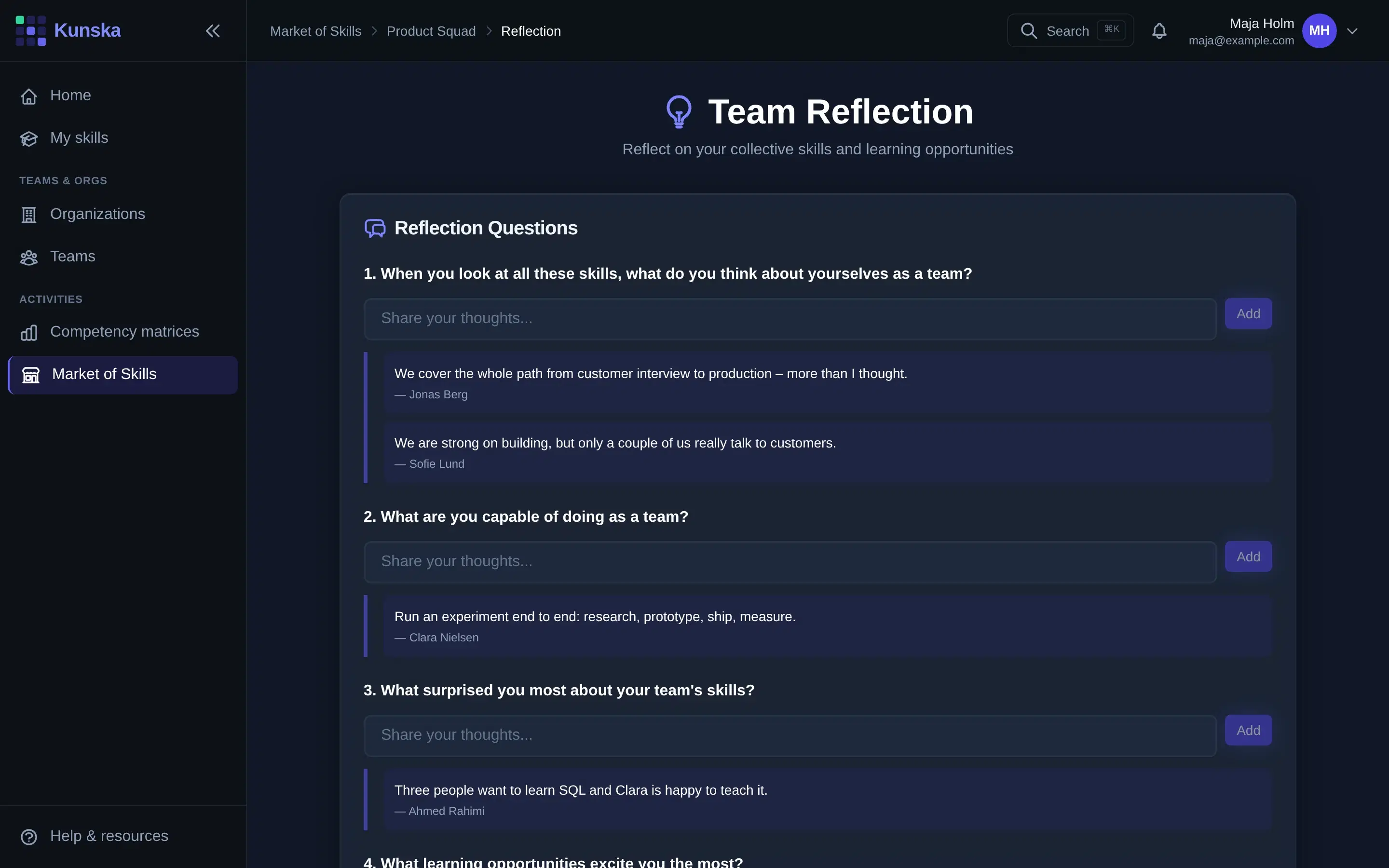1389x868 pixels.
Task: Click the maja@example.com email text
Action: pos(1241,41)
